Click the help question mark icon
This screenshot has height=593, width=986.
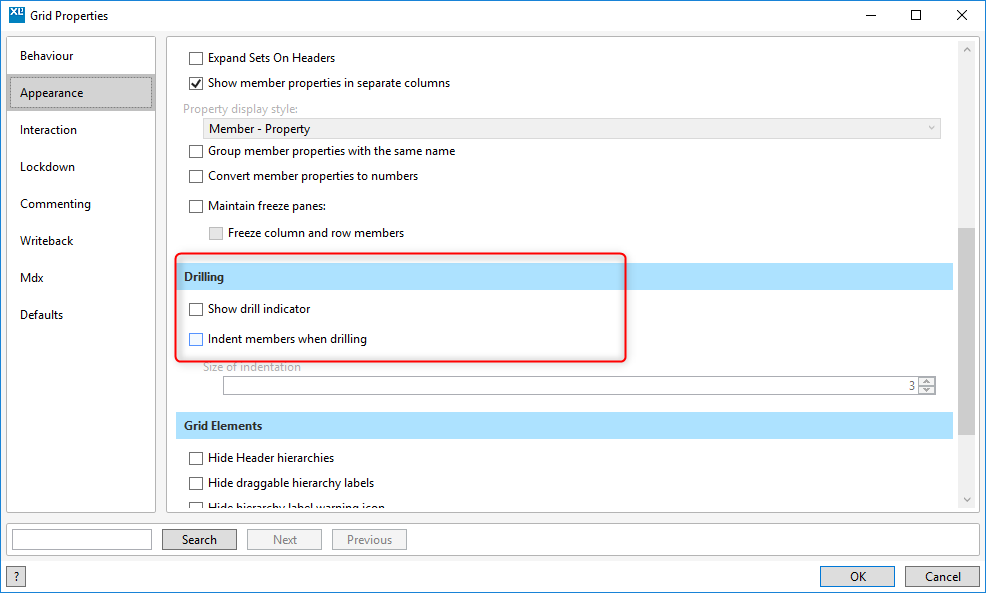[16, 576]
